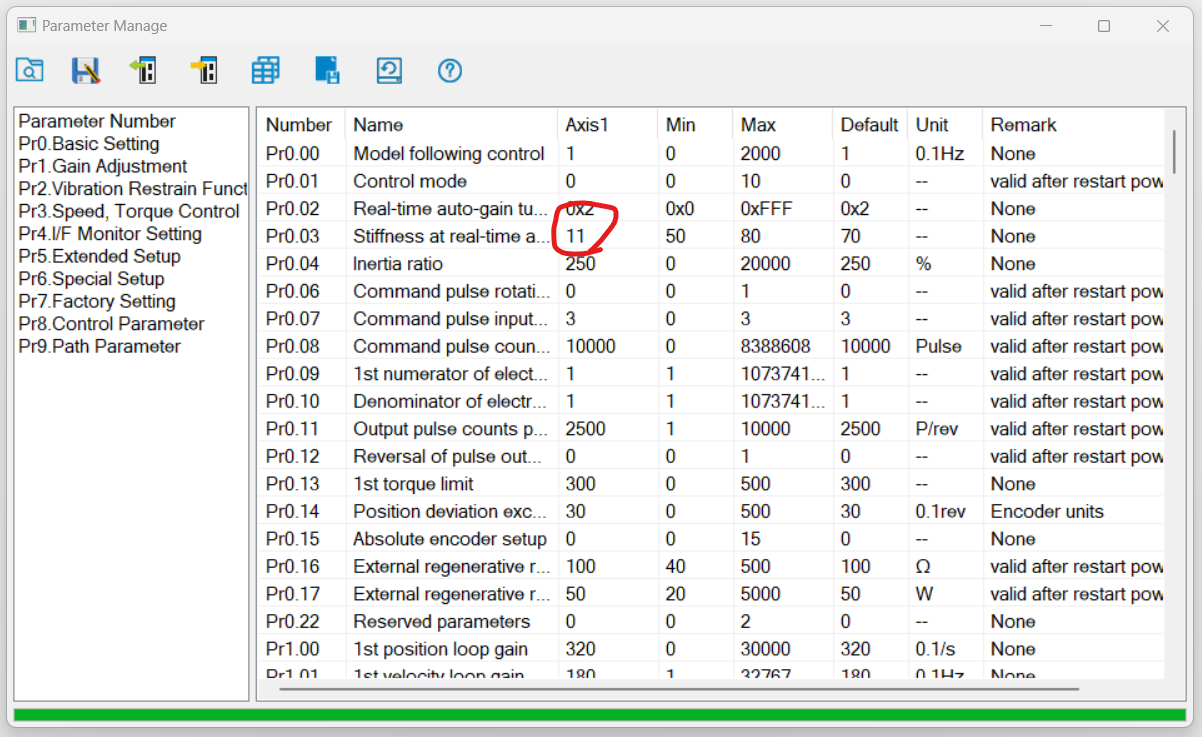This screenshot has width=1202, height=737.
Task: Click the open file folder icon
Action: click(x=30, y=70)
